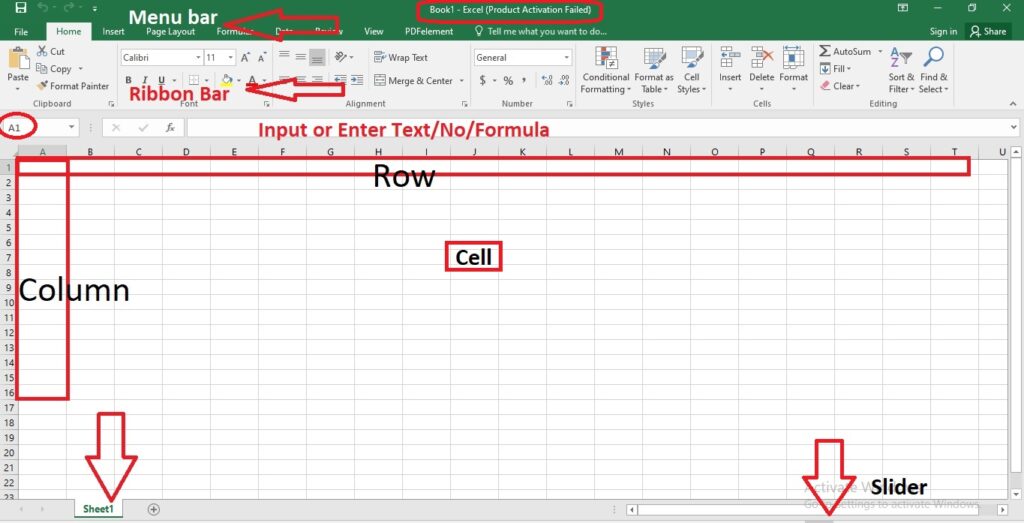Add a new sheet with plus button
This screenshot has height=523, width=1024.
point(153,509)
